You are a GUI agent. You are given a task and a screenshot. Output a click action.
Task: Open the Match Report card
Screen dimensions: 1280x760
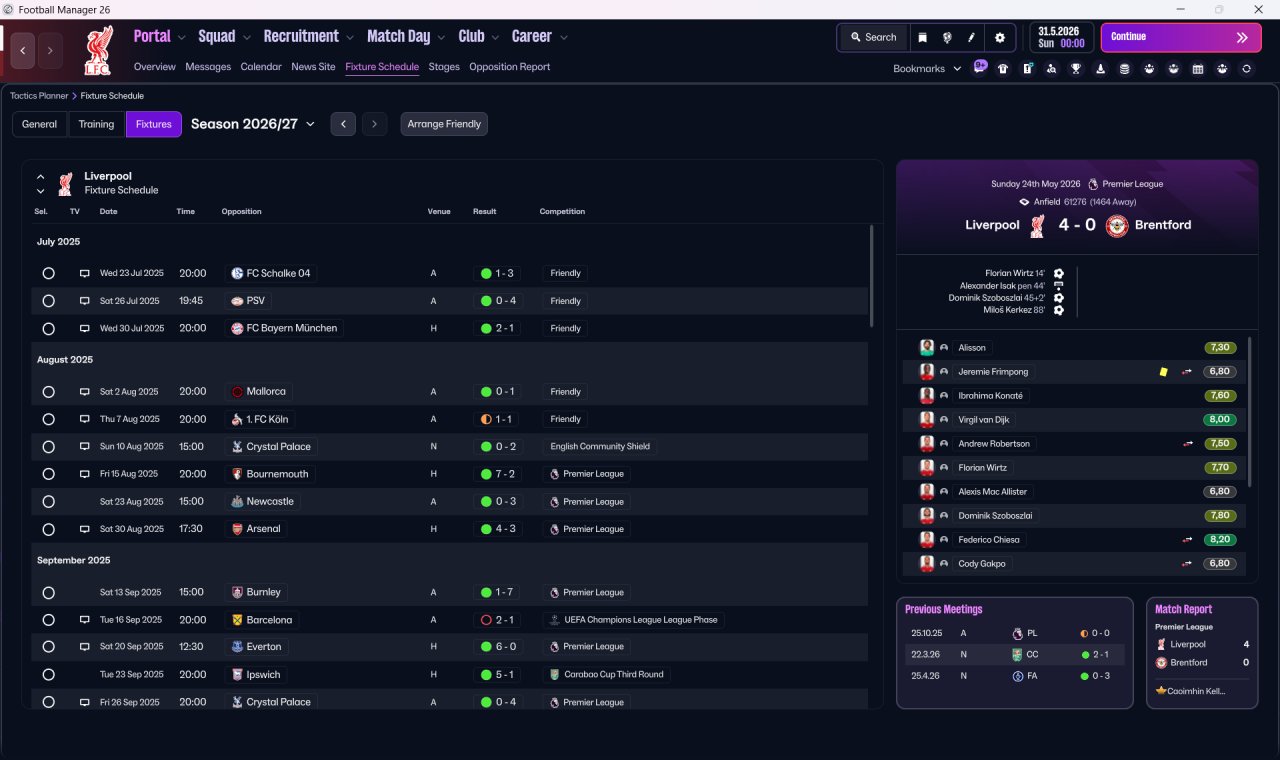(x=1202, y=652)
